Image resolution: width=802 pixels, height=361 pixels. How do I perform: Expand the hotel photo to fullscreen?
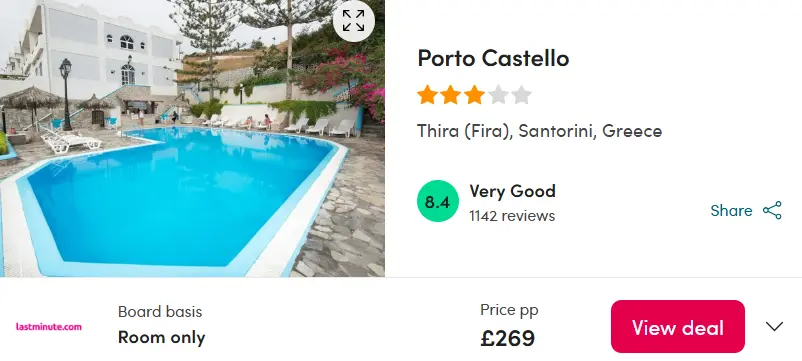tap(353, 21)
